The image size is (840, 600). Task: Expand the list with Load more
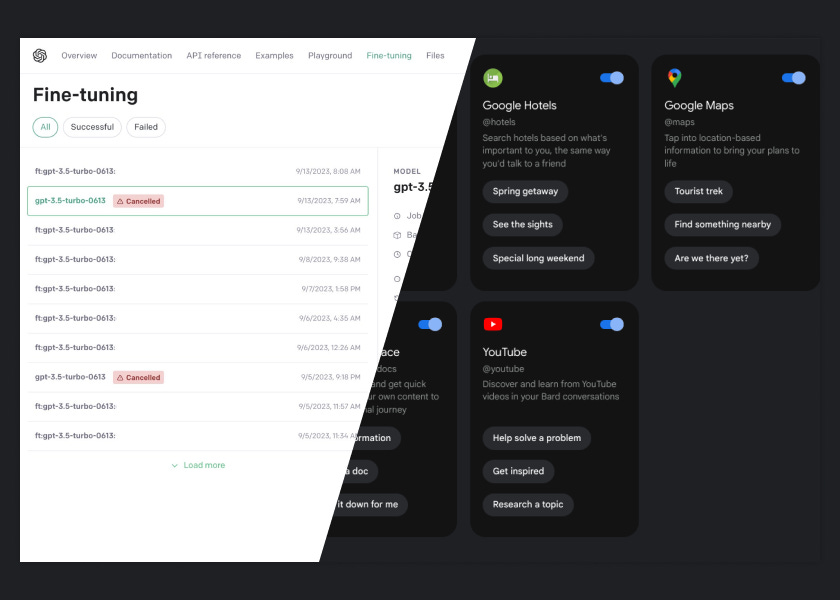pos(198,465)
